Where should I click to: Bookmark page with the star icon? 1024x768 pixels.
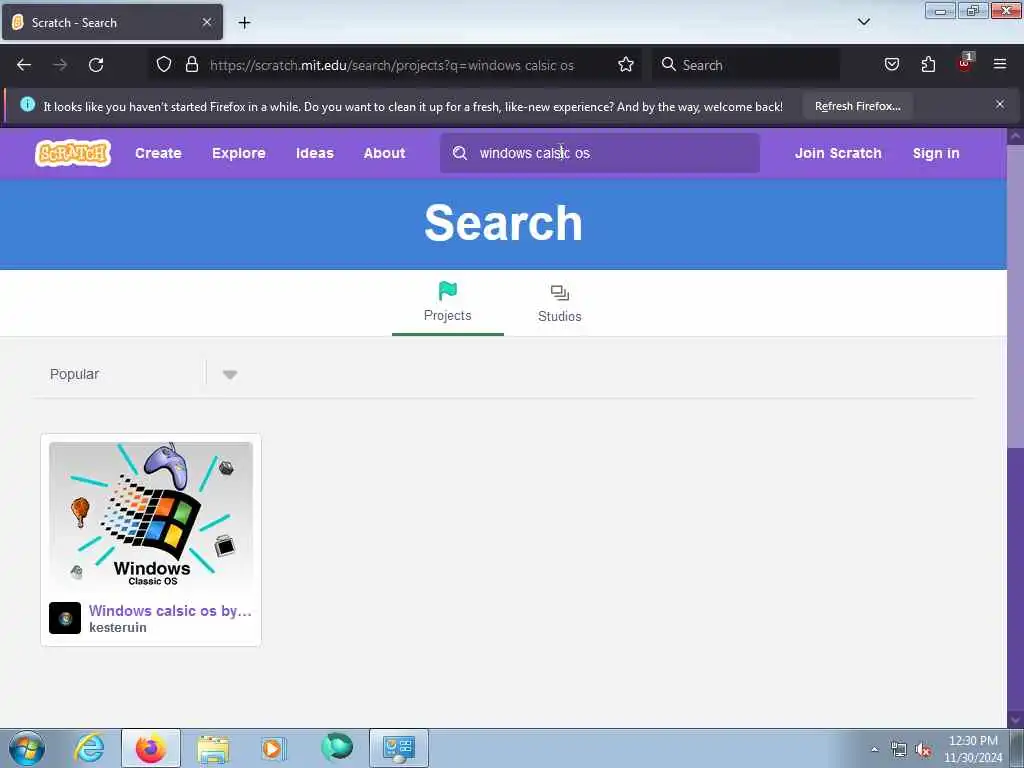coord(626,65)
